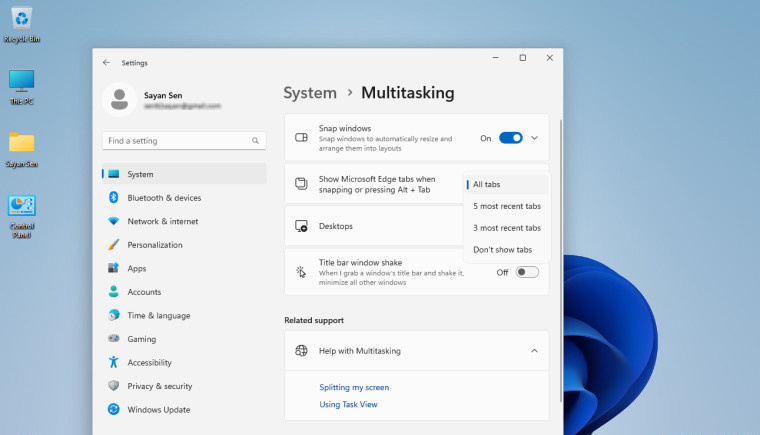
Task: Open the Splitting my screen link
Action: coord(354,387)
